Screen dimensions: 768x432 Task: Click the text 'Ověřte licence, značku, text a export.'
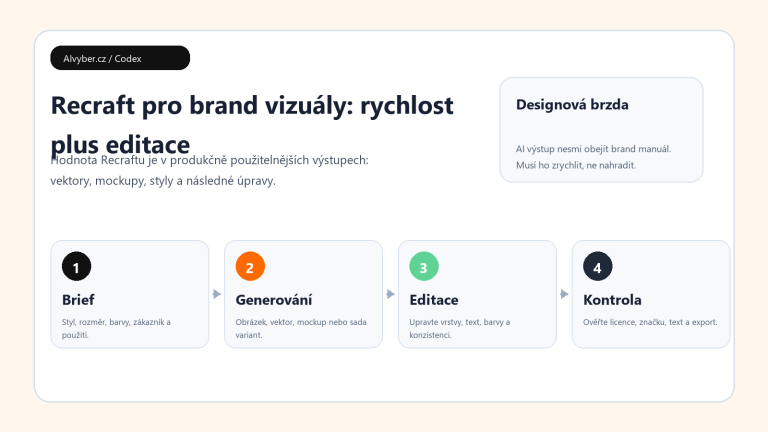(650, 322)
